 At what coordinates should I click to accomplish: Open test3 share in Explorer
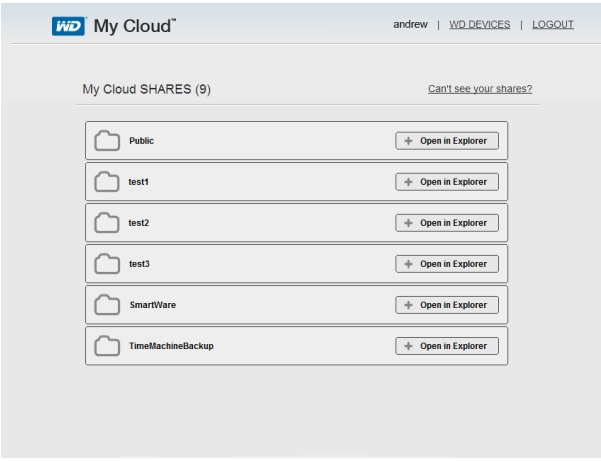[x=447, y=264]
